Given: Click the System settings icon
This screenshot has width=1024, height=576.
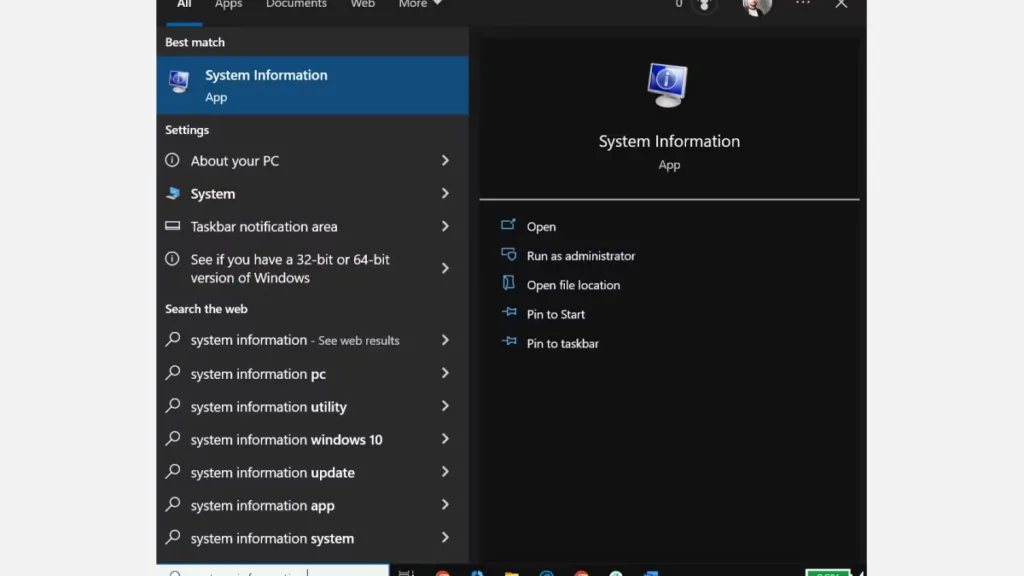Looking at the screenshot, I should pyautogui.click(x=172, y=193).
